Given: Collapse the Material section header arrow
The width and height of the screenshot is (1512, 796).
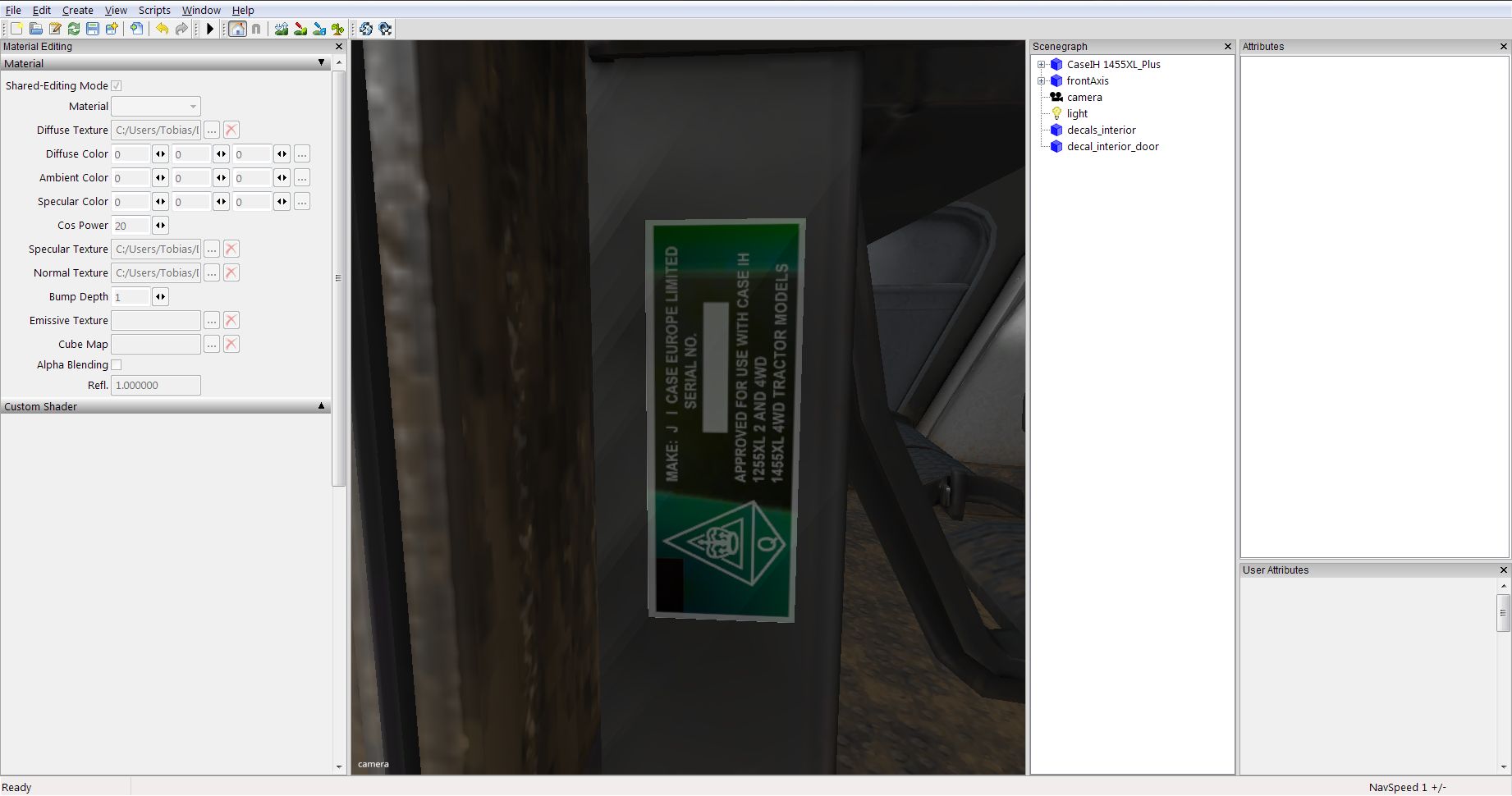Looking at the screenshot, I should (321, 63).
